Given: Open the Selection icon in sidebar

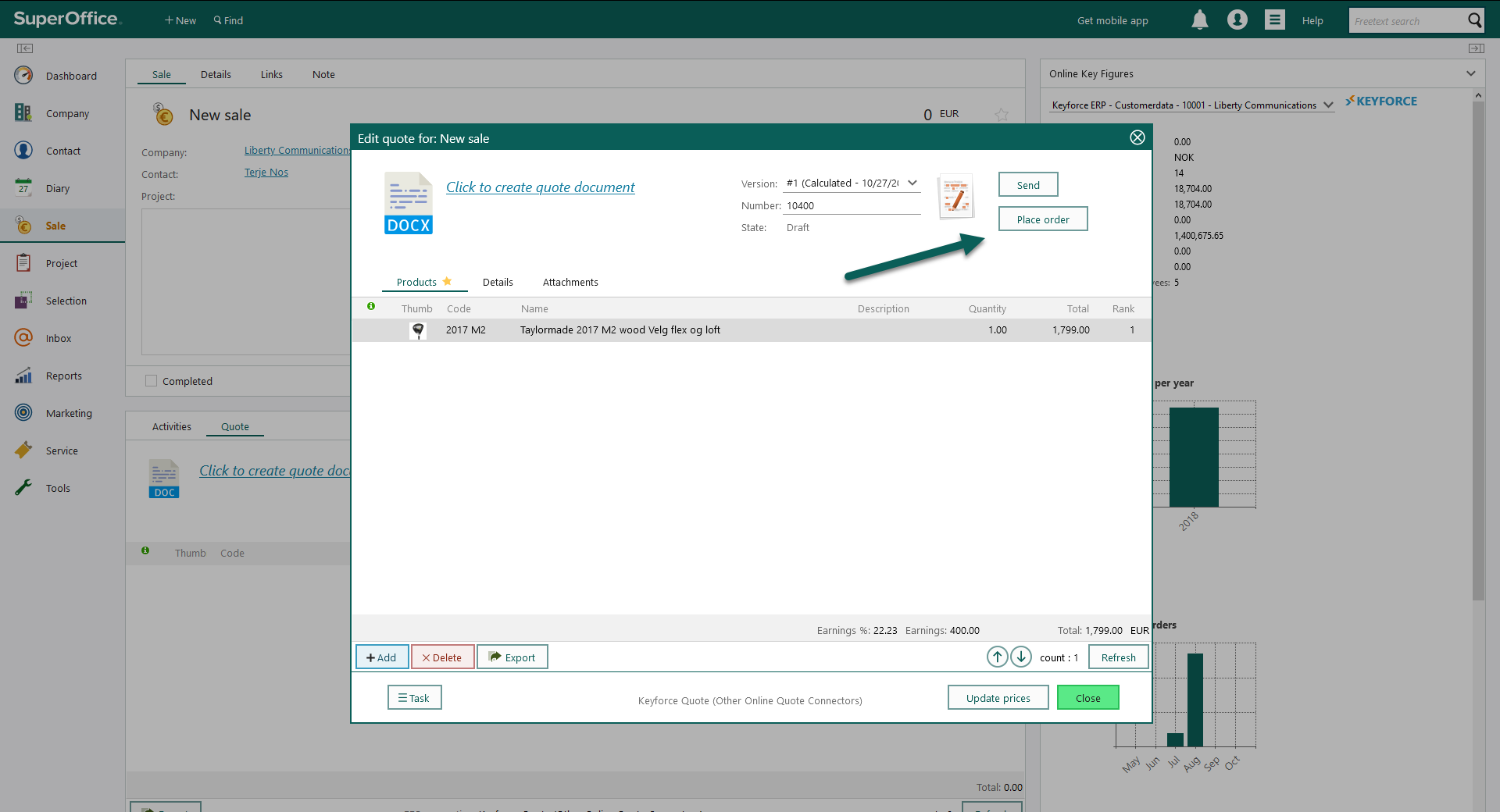Looking at the screenshot, I should [23, 300].
